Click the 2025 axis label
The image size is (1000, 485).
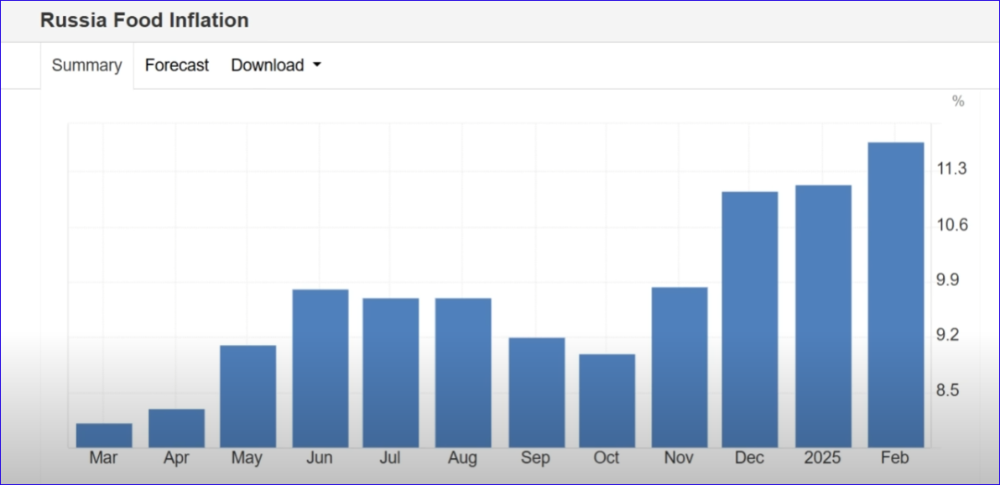click(x=823, y=458)
